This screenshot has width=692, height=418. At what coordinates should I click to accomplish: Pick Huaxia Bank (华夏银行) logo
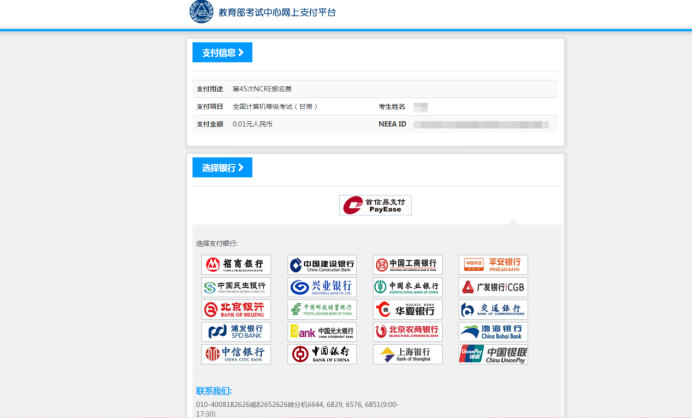pyautogui.click(x=407, y=309)
